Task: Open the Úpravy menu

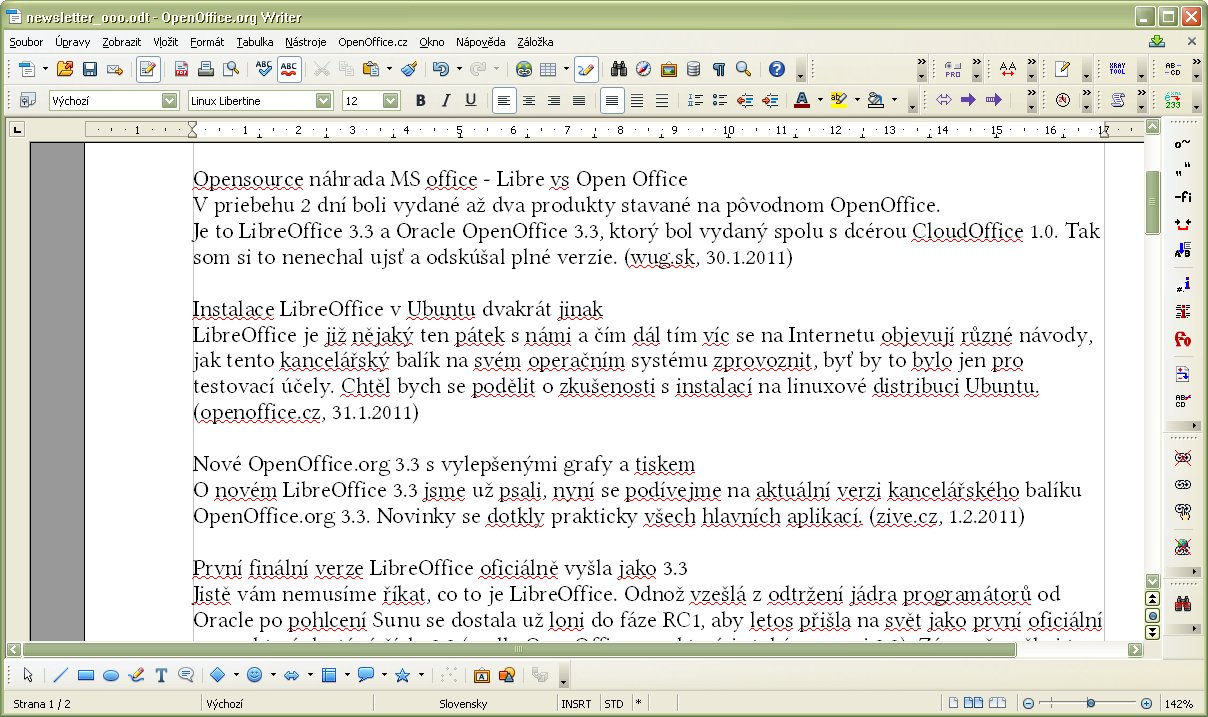Action: click(x=73, y=42)
